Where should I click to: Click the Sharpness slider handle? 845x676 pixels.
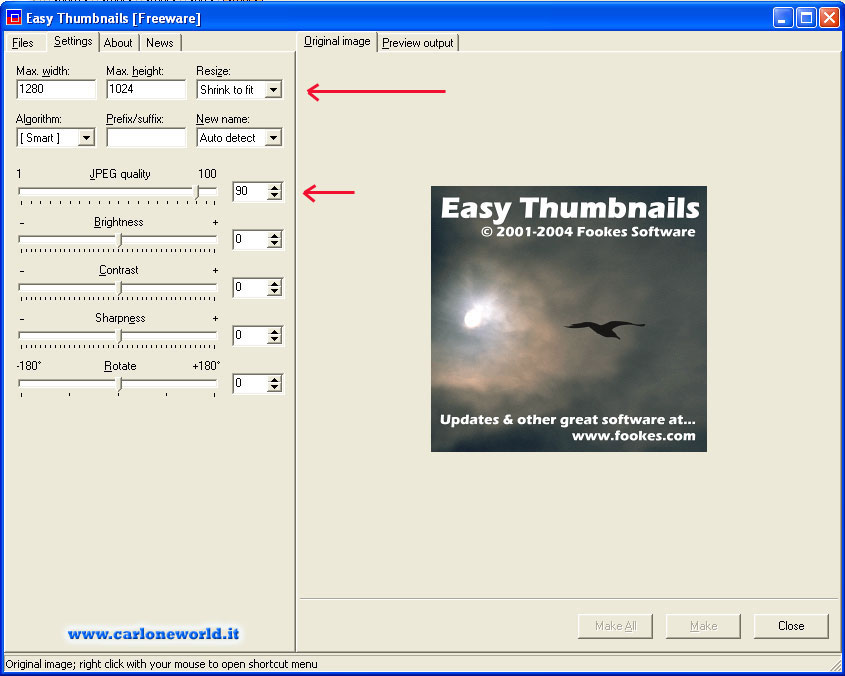[x=120, y=336]
